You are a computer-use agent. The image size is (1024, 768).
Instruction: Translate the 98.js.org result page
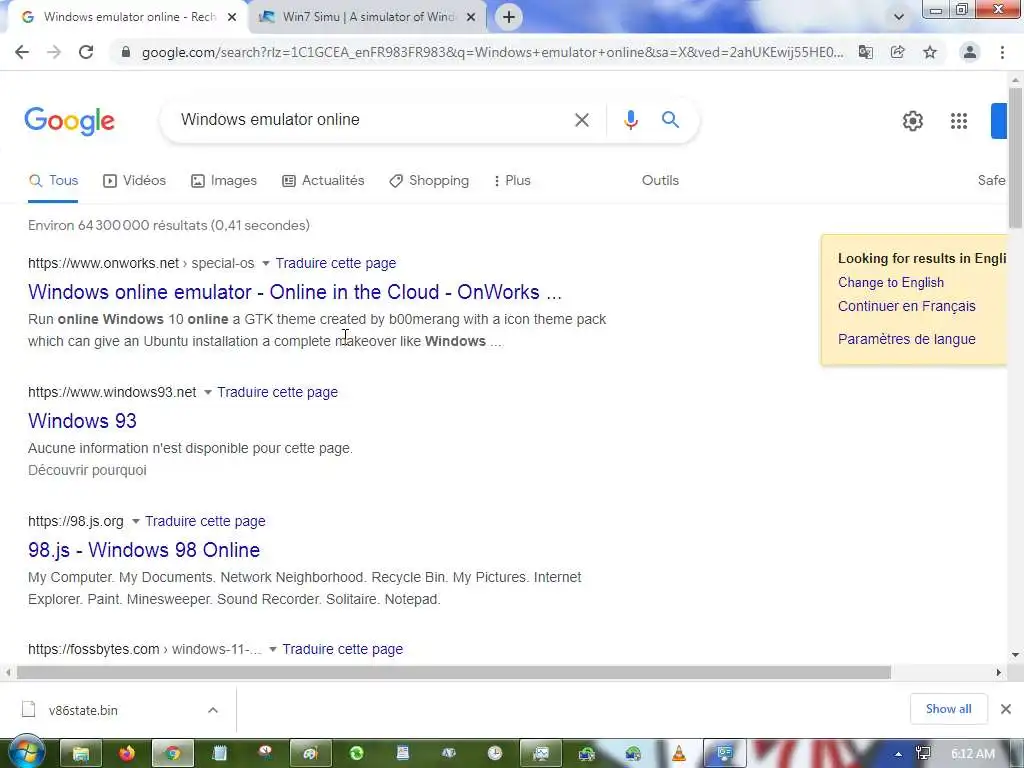(x=205, y=521)
